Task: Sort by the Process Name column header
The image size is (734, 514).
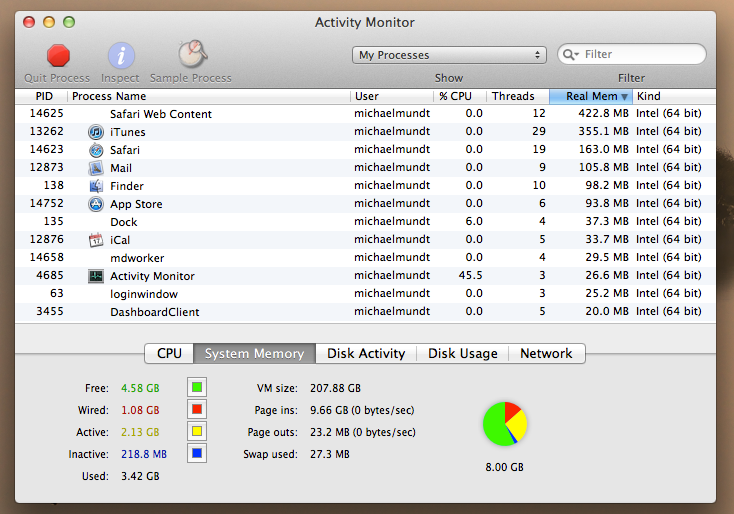Action: [209, 96]
